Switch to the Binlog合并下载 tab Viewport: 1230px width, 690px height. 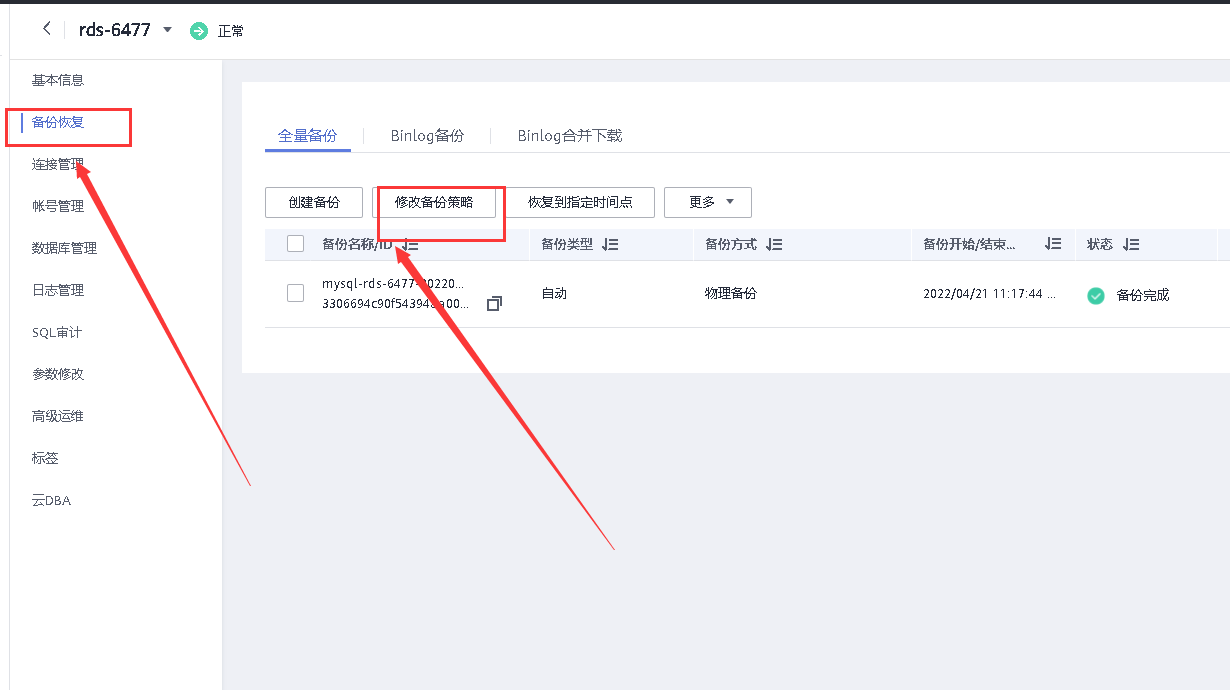coord(570,136)
